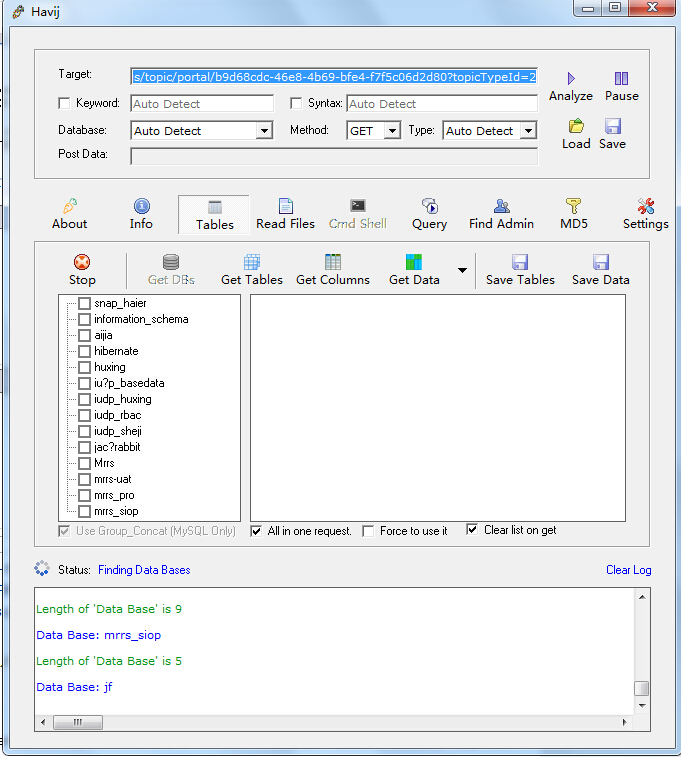Screen dimensions: 681x757
Task: Click the spinning status indicator icon
Action: (x=42, y=569)
